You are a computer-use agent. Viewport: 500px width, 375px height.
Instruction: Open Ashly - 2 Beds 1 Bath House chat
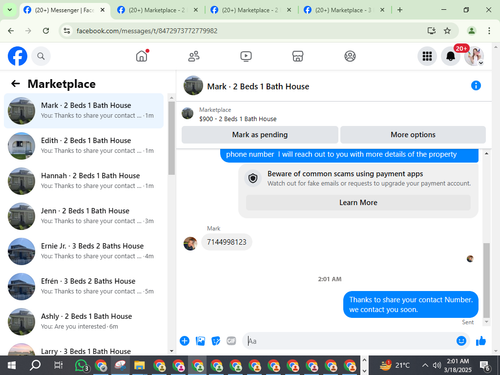[x=84, y=322]
